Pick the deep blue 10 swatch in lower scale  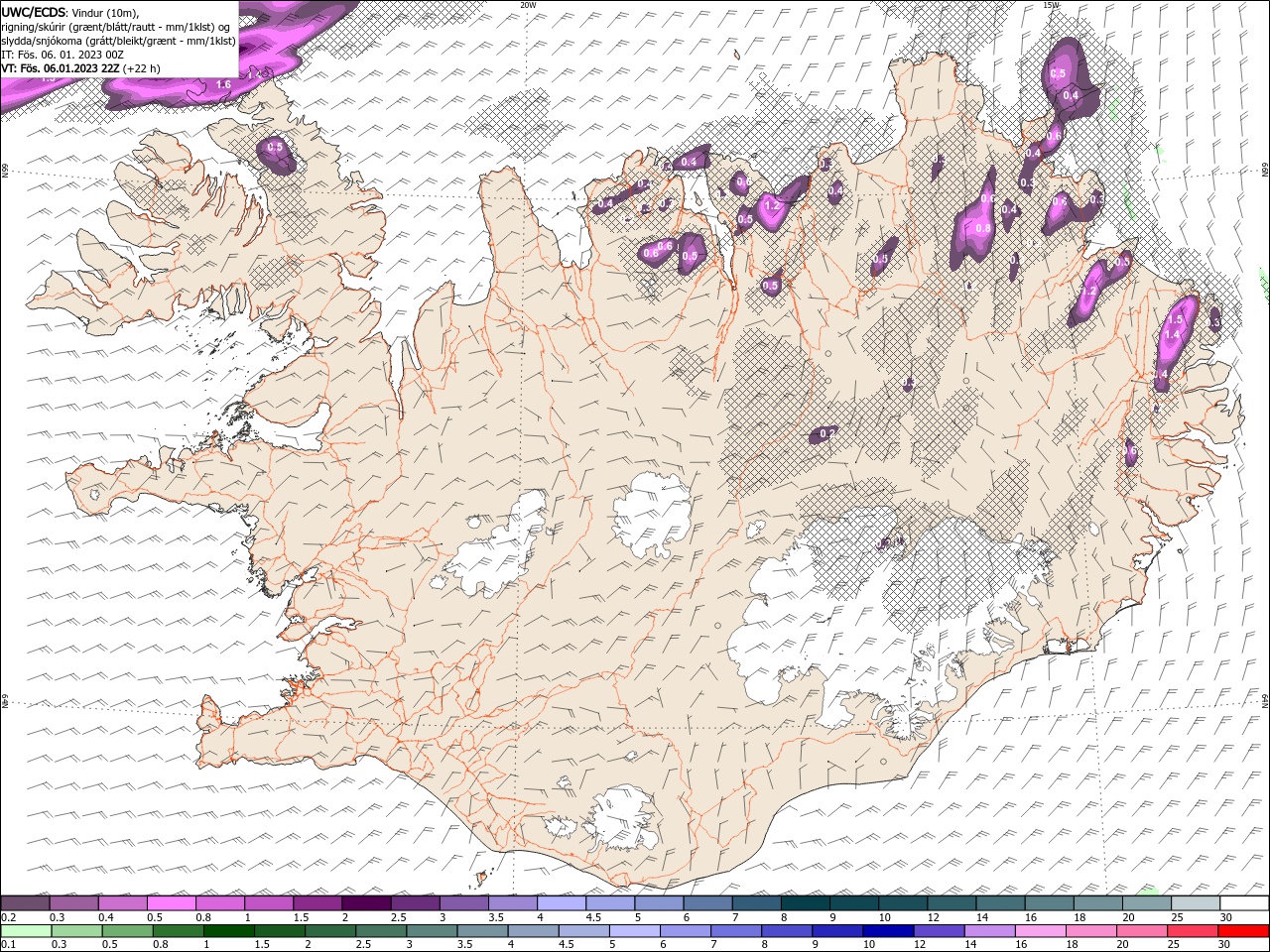pyautogui.click(x=888, y=931)
